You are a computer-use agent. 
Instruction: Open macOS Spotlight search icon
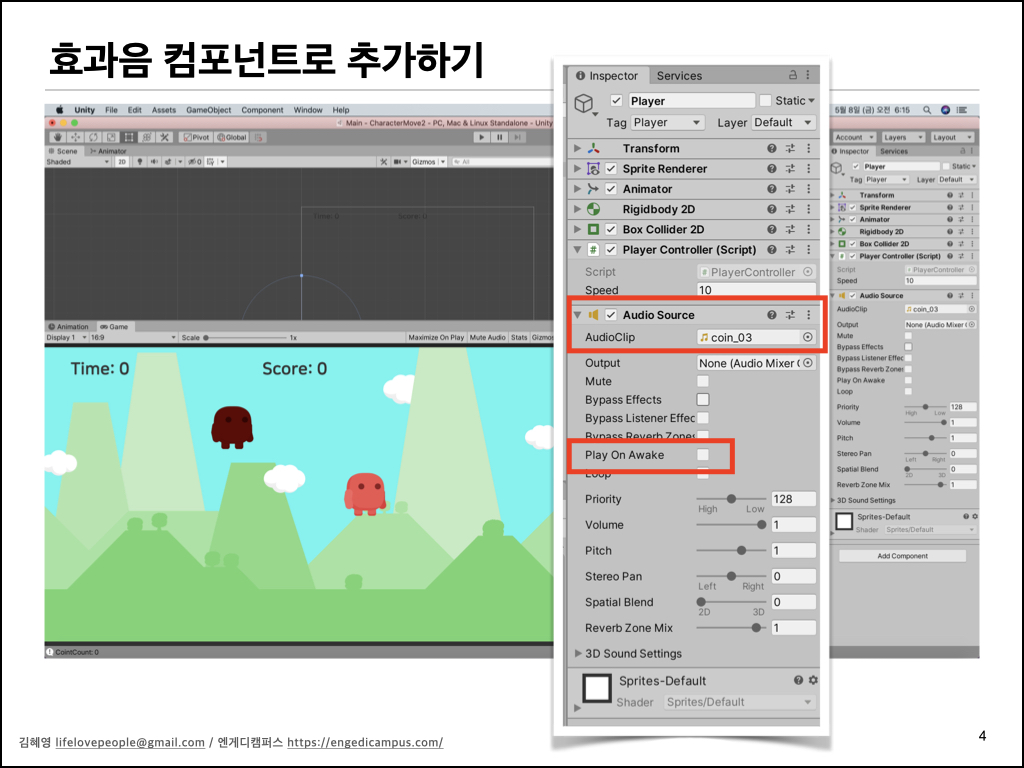click(927, 110)
